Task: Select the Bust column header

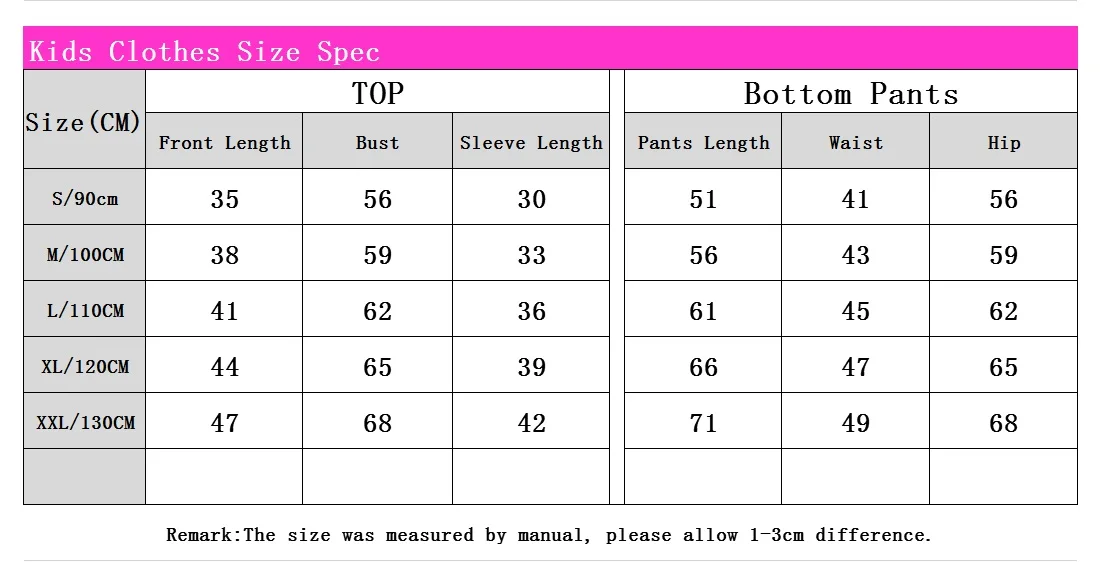Action: pyautogui.click(x=377, y=141)
